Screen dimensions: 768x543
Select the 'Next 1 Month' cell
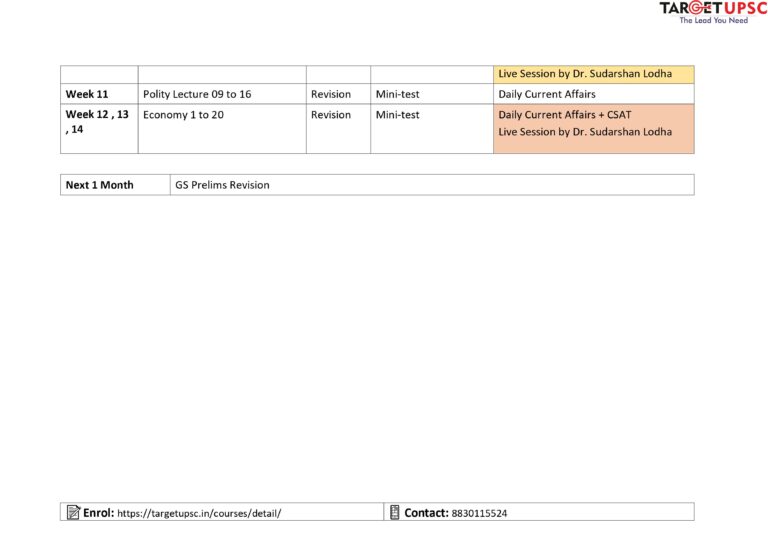(x=115, y=185)
